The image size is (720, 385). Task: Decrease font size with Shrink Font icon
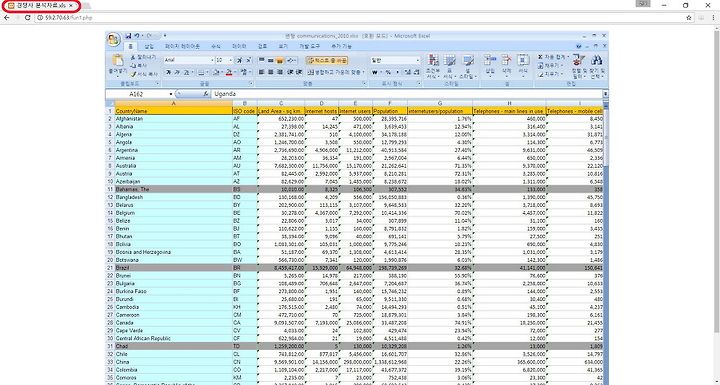click(x=248, y=60)
